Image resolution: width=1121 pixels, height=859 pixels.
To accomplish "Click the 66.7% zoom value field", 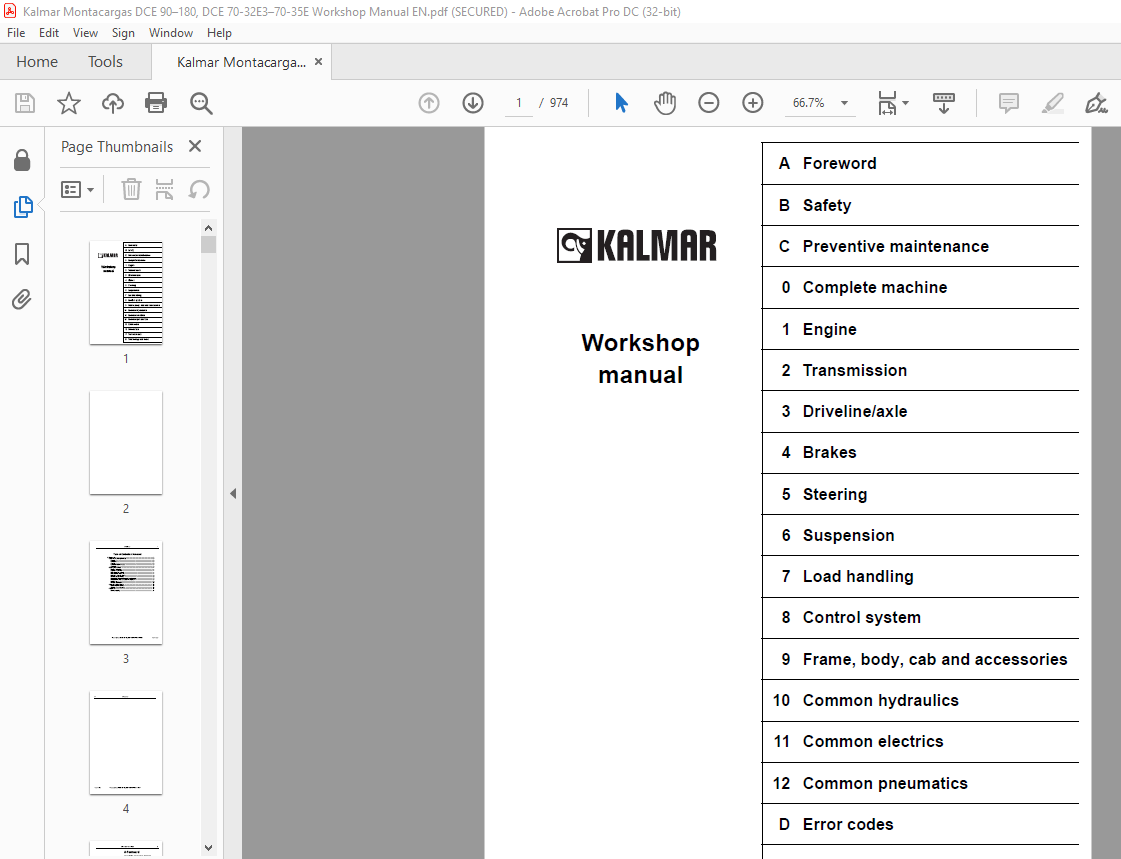I will [809, 103].
